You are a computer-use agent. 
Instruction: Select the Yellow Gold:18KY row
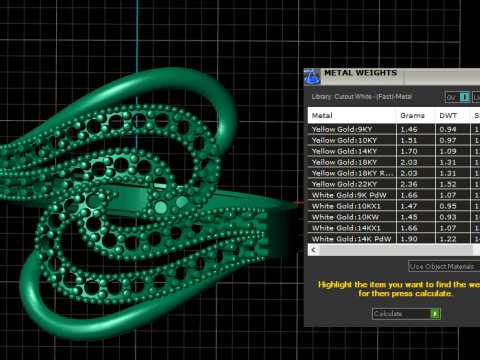pyautogui.click(x=393, y=162)
